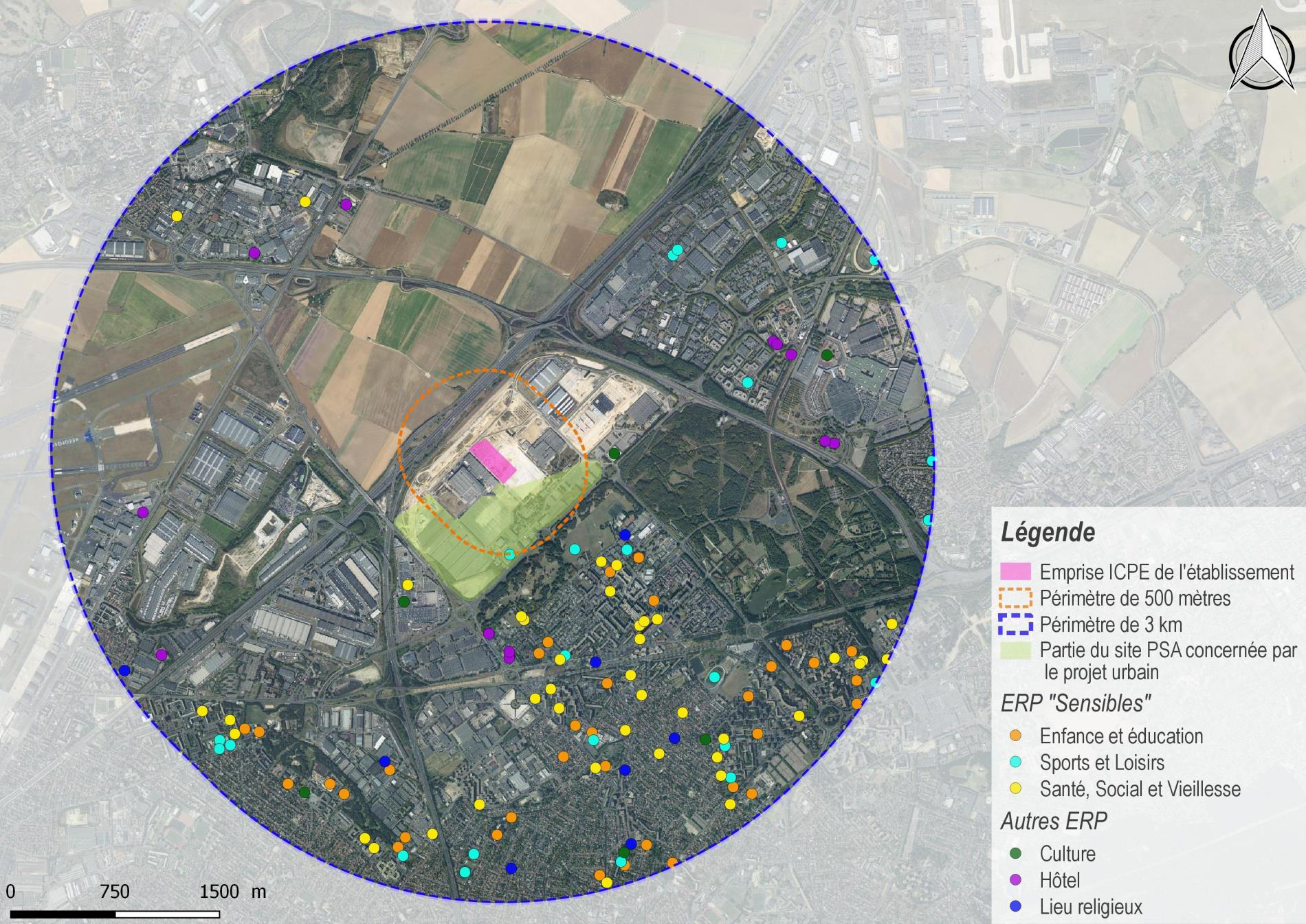The width and height of the screenshot is (1306, 924).
Task: Click the 'Hôtel' legend text
Action: point(1060,880)
